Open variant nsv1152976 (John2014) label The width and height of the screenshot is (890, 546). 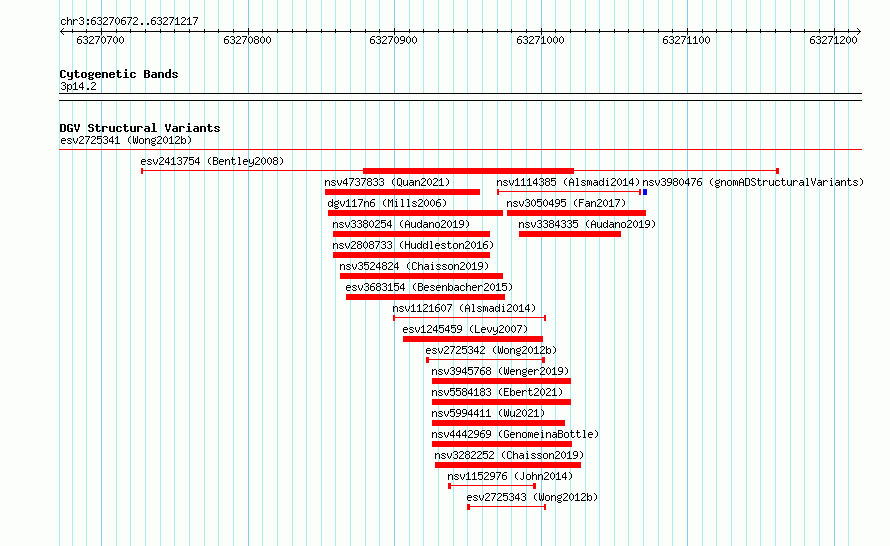coord(510,476)
